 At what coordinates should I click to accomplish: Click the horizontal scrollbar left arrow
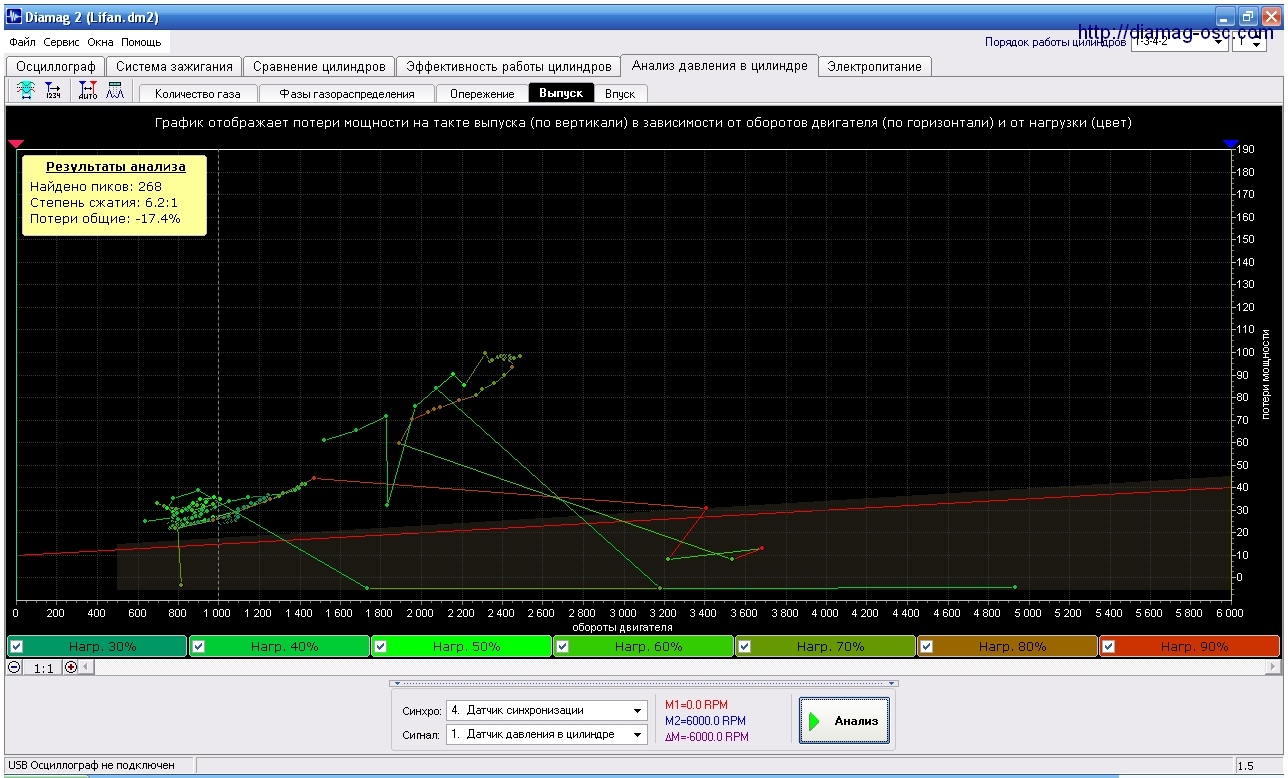pos(86,667)
